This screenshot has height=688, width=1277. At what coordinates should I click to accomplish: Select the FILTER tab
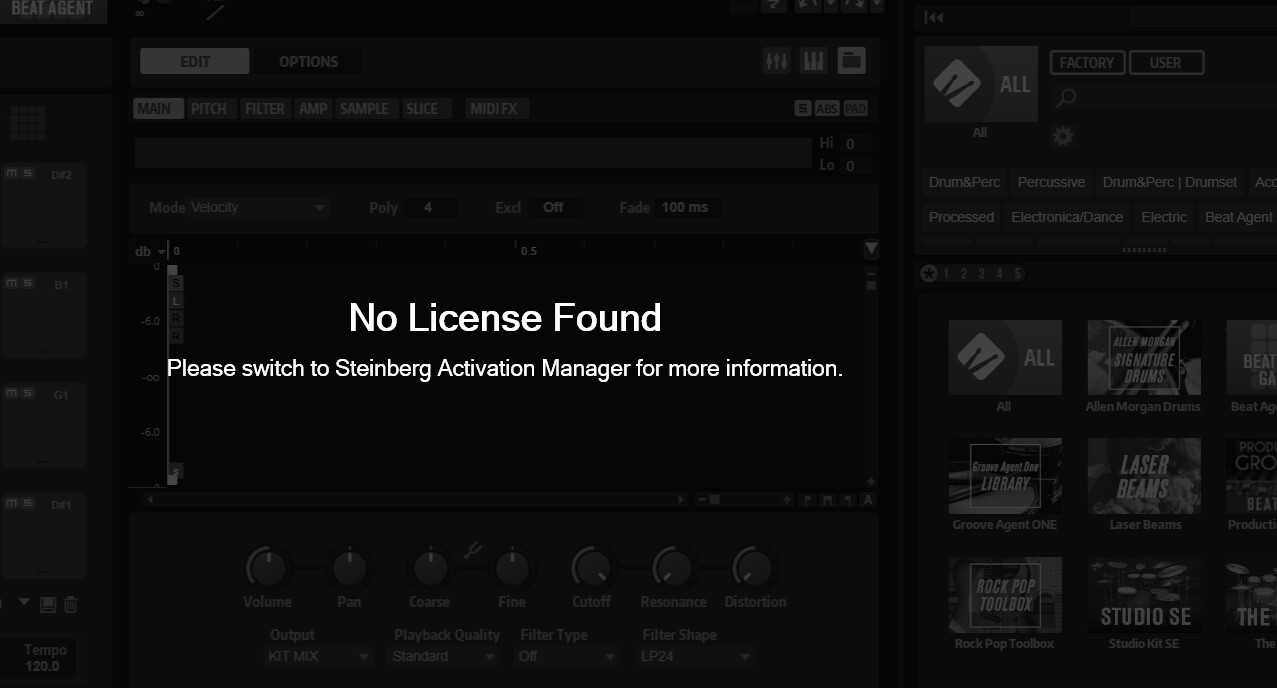tap(265, 109)
